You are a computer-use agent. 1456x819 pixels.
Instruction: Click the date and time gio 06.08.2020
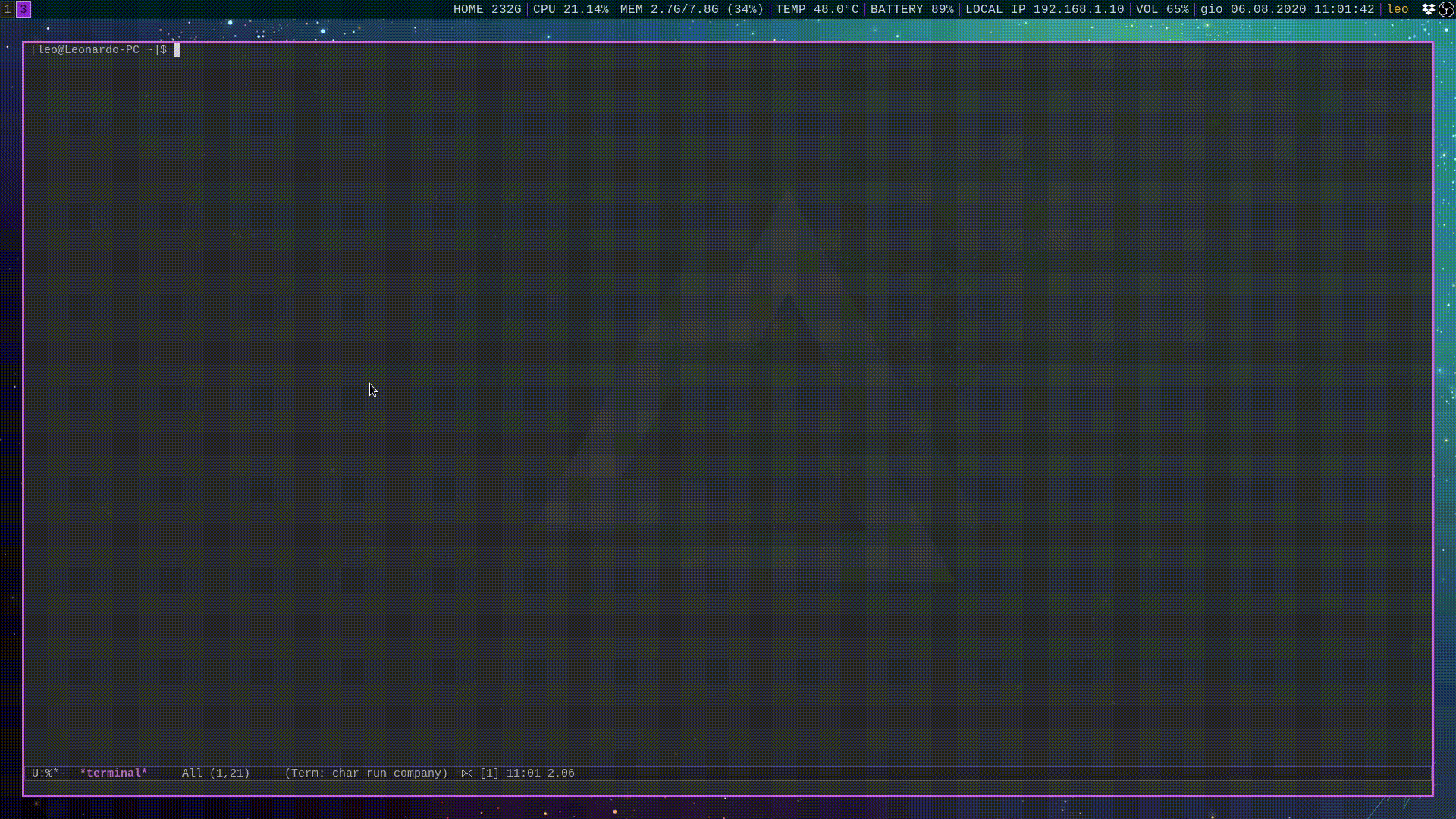tap(1288, 10)
